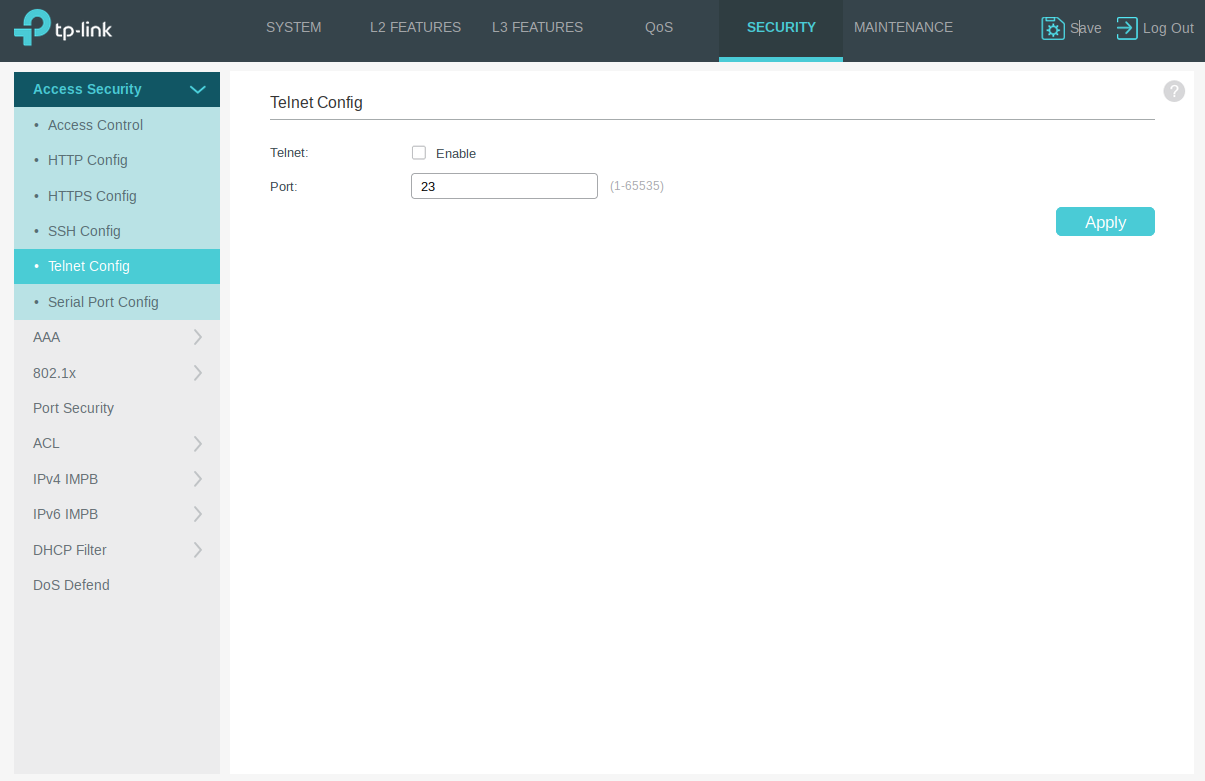
Task: Open HTTP Config page
Action: coord(117,160)
